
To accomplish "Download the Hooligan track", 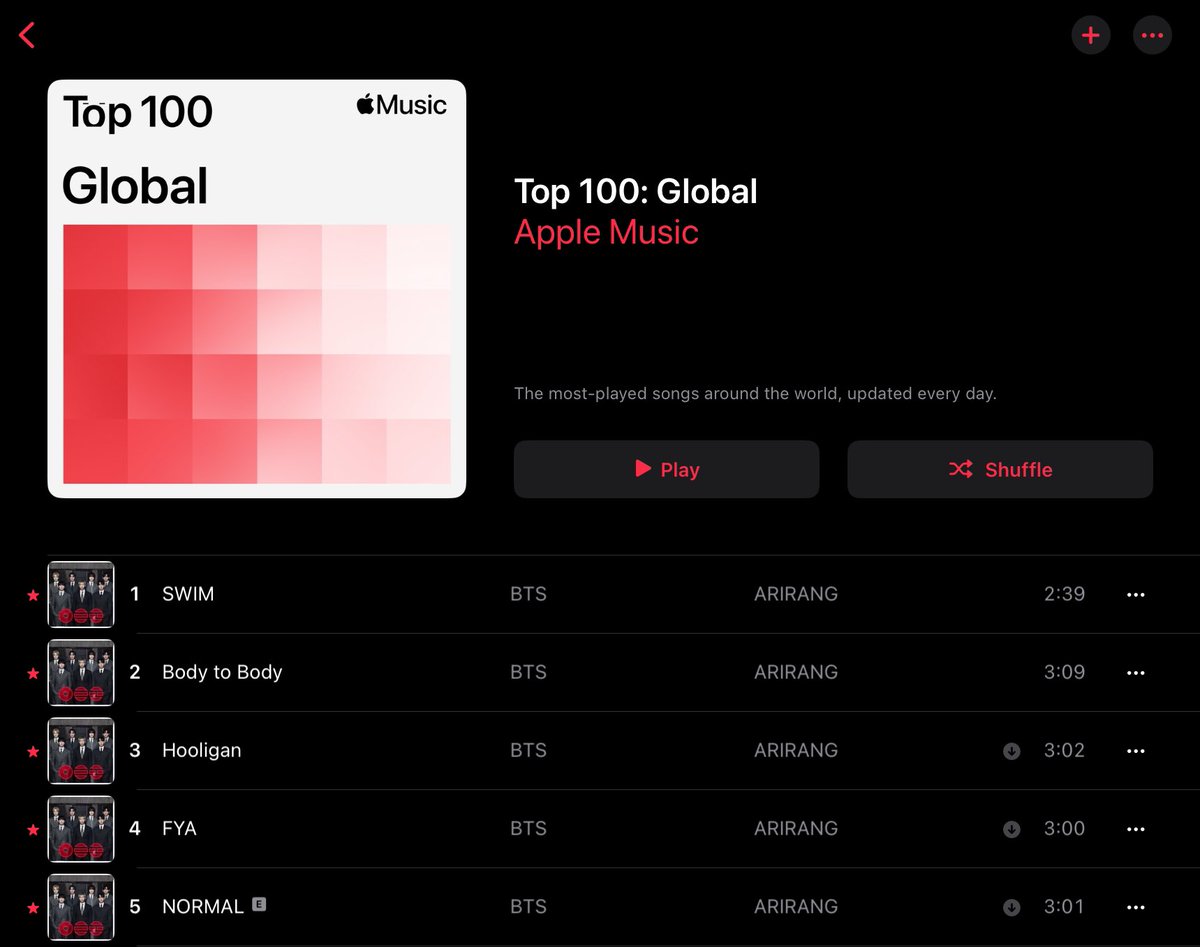I will pyautogui.click(x=1011, y=751).
